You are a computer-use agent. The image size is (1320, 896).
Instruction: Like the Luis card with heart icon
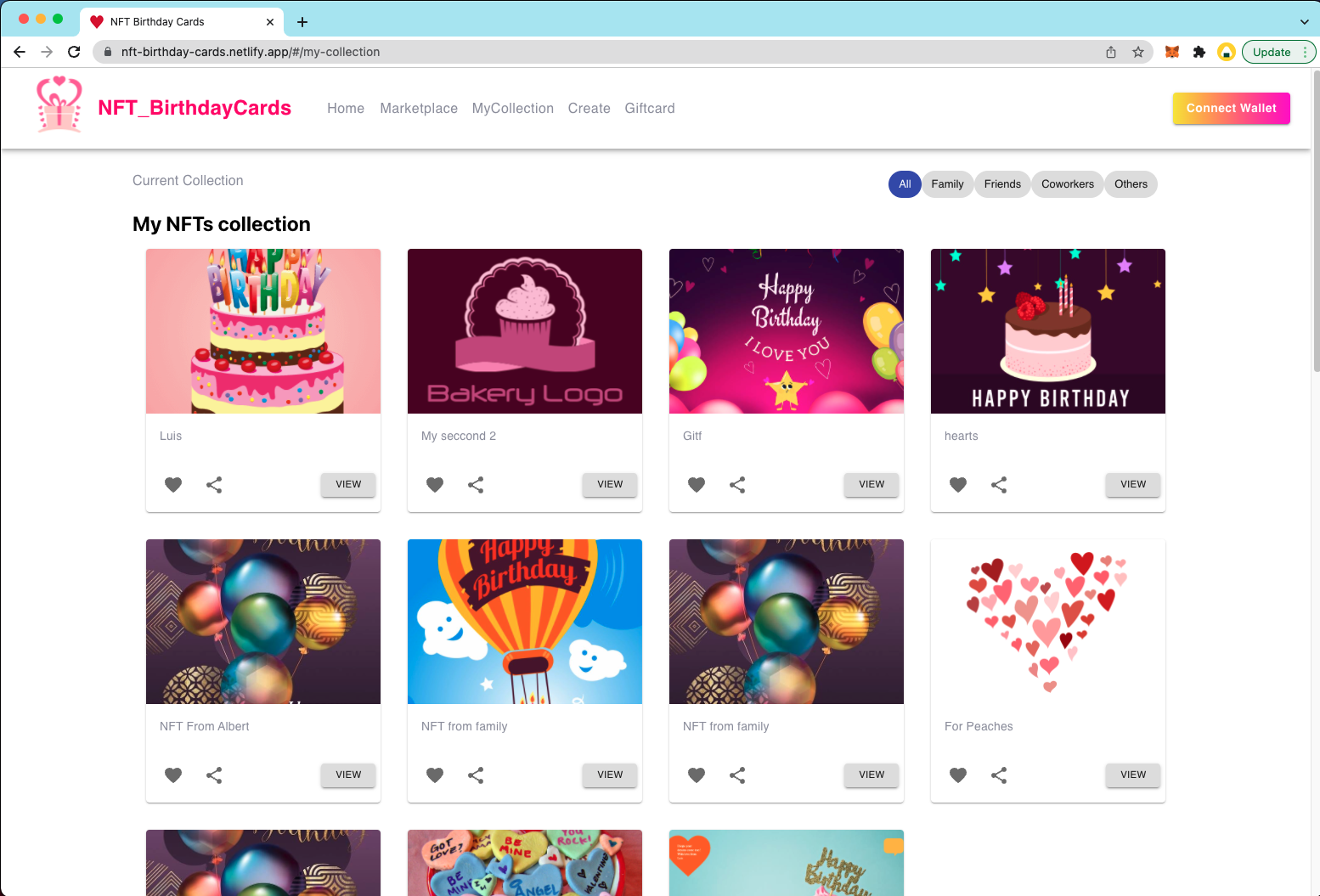pos(173,485)
